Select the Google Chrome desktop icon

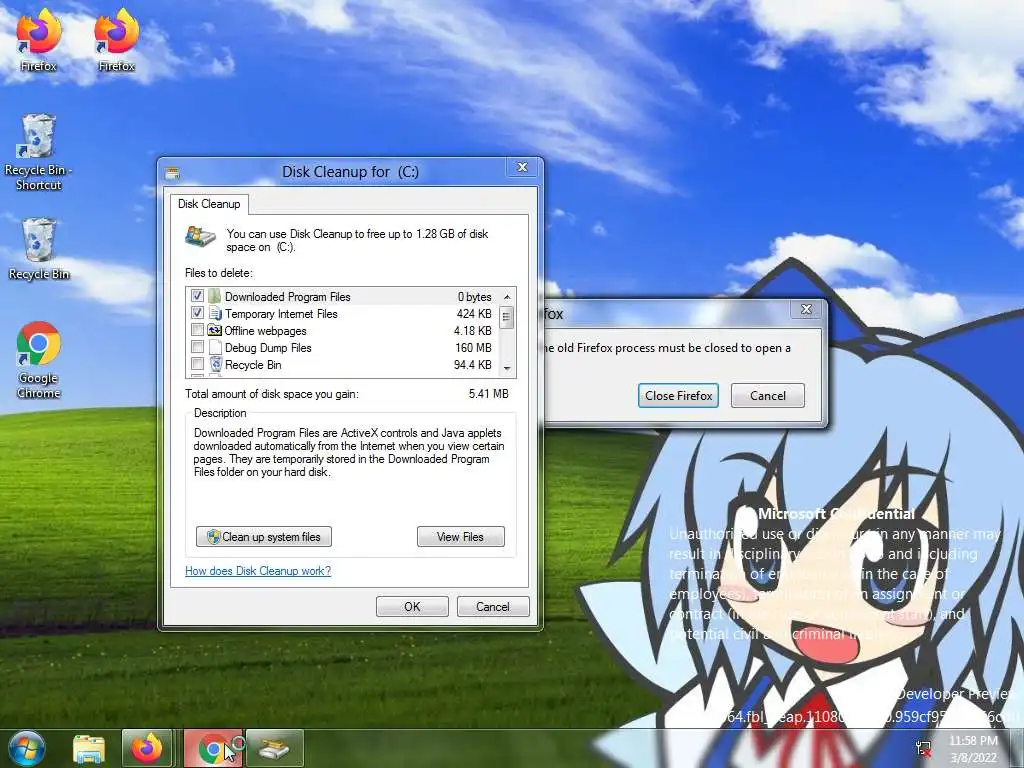[x=39, y=360]
